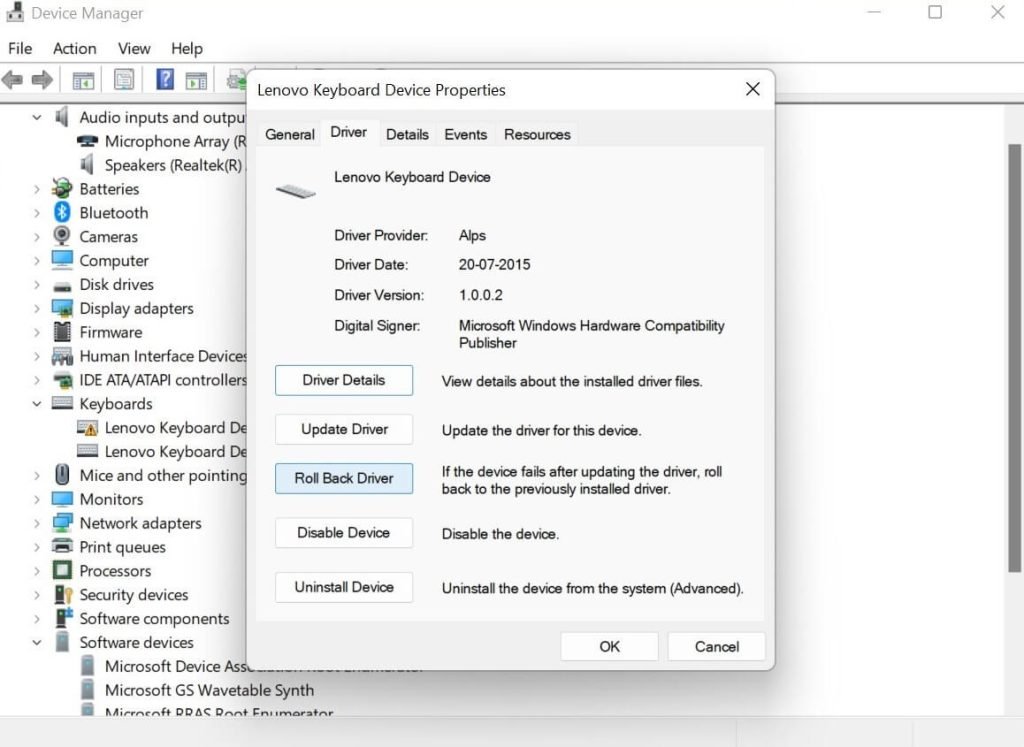Click the driver version value 1.0.0.2

481,295
